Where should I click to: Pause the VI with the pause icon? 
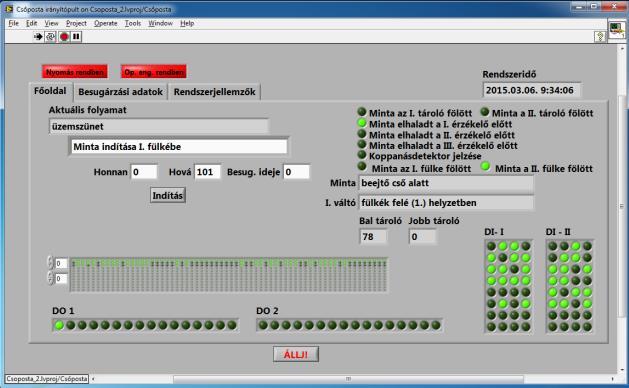click(x=76, y=37)
